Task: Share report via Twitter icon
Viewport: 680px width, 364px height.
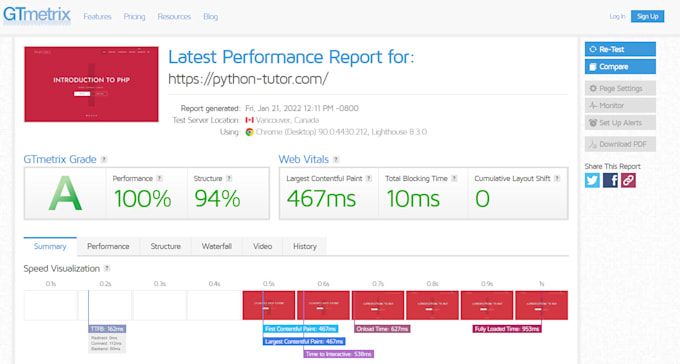Action: coord(592,180)
